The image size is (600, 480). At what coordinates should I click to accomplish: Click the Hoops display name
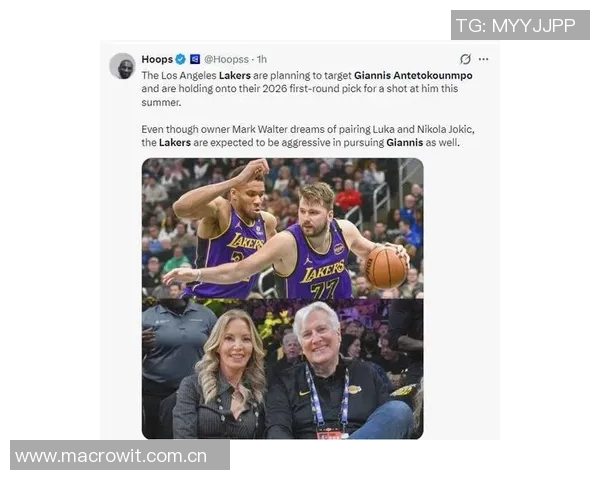(x=157, y=59)
